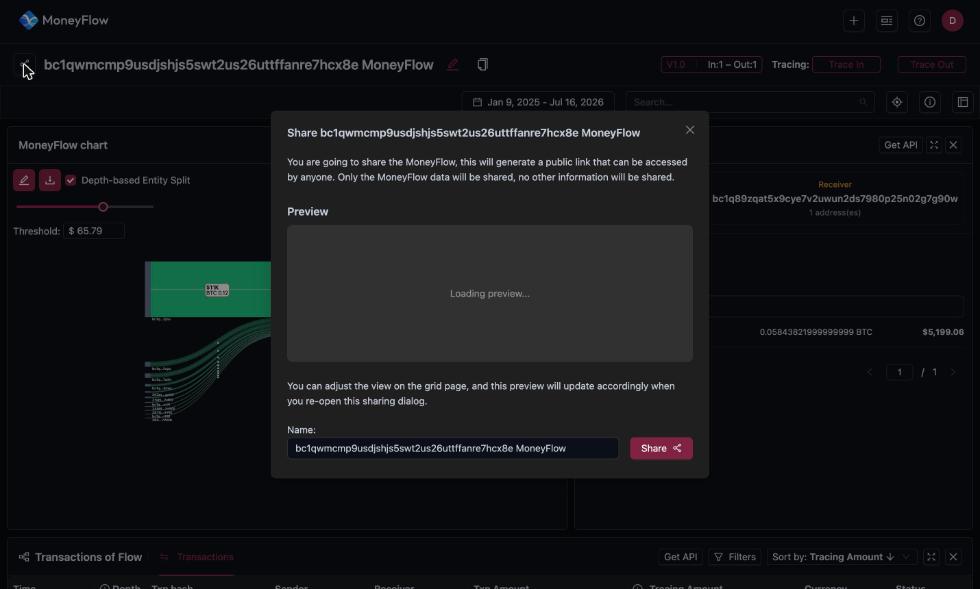This screenshot has width=980, height=589.
Task: Open the list panel icon in top bar
Action: pos(886,21)
